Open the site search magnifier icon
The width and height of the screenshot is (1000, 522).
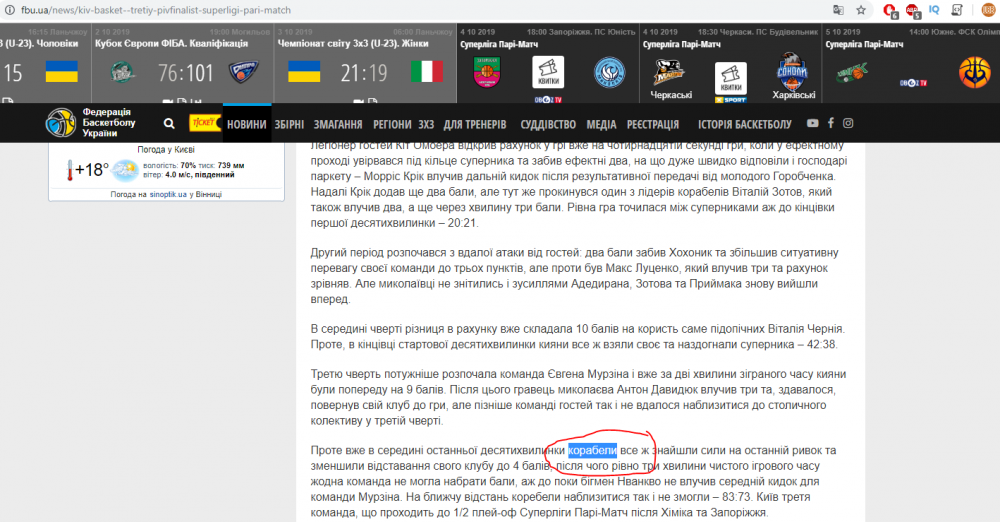(169, 124)
